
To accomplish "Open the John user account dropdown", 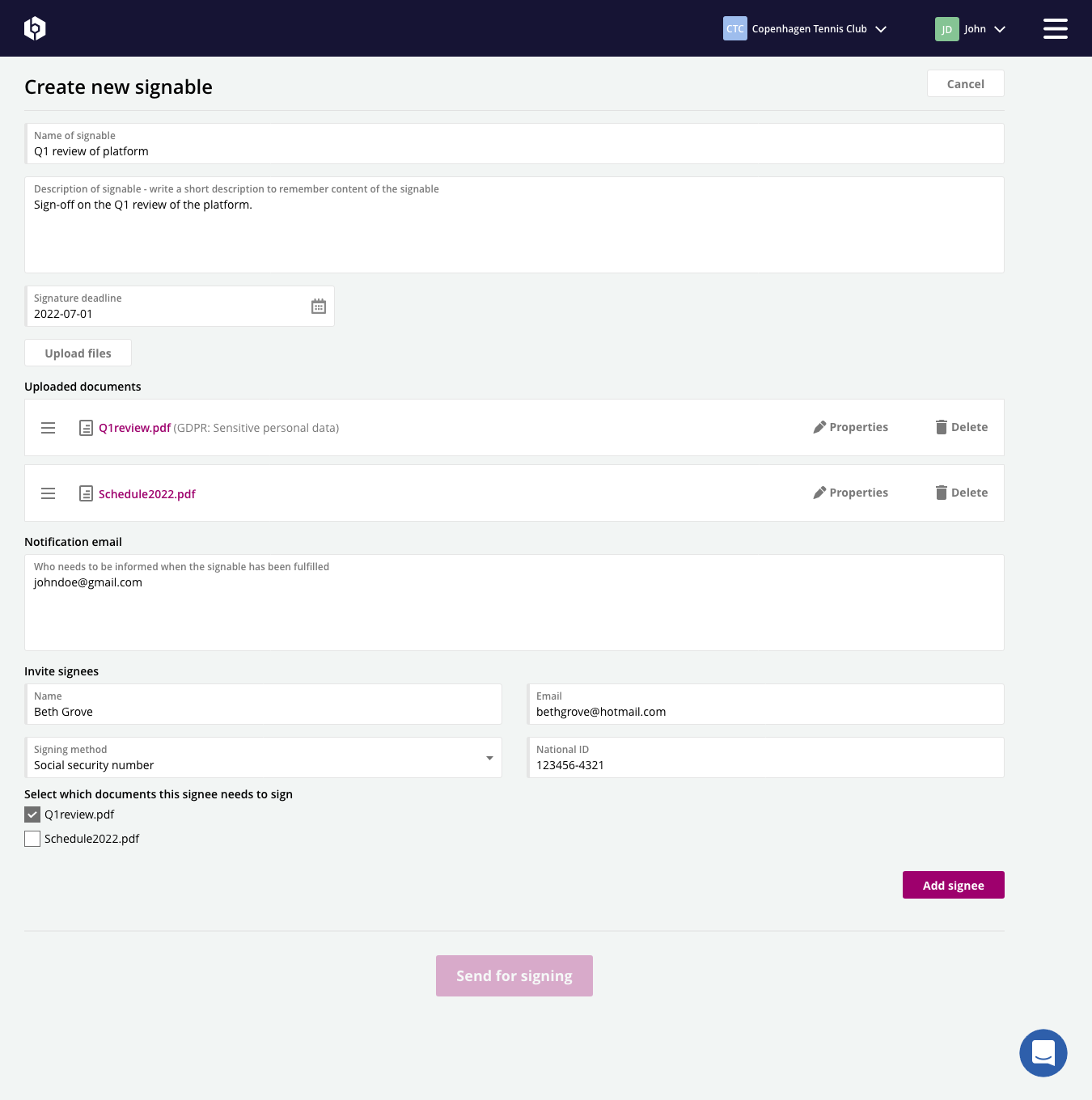I will (x=971, y=29).
